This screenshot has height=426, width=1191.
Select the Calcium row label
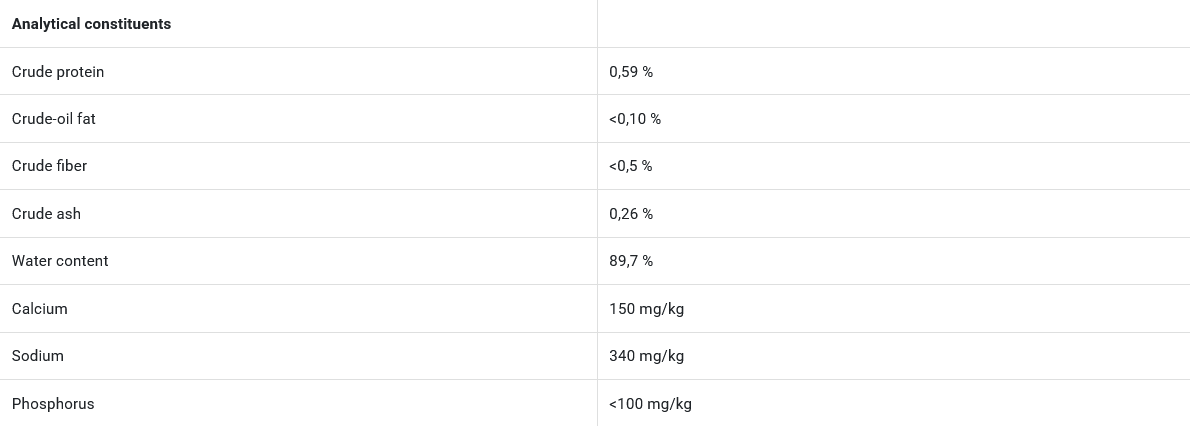(x=40, y=309)
